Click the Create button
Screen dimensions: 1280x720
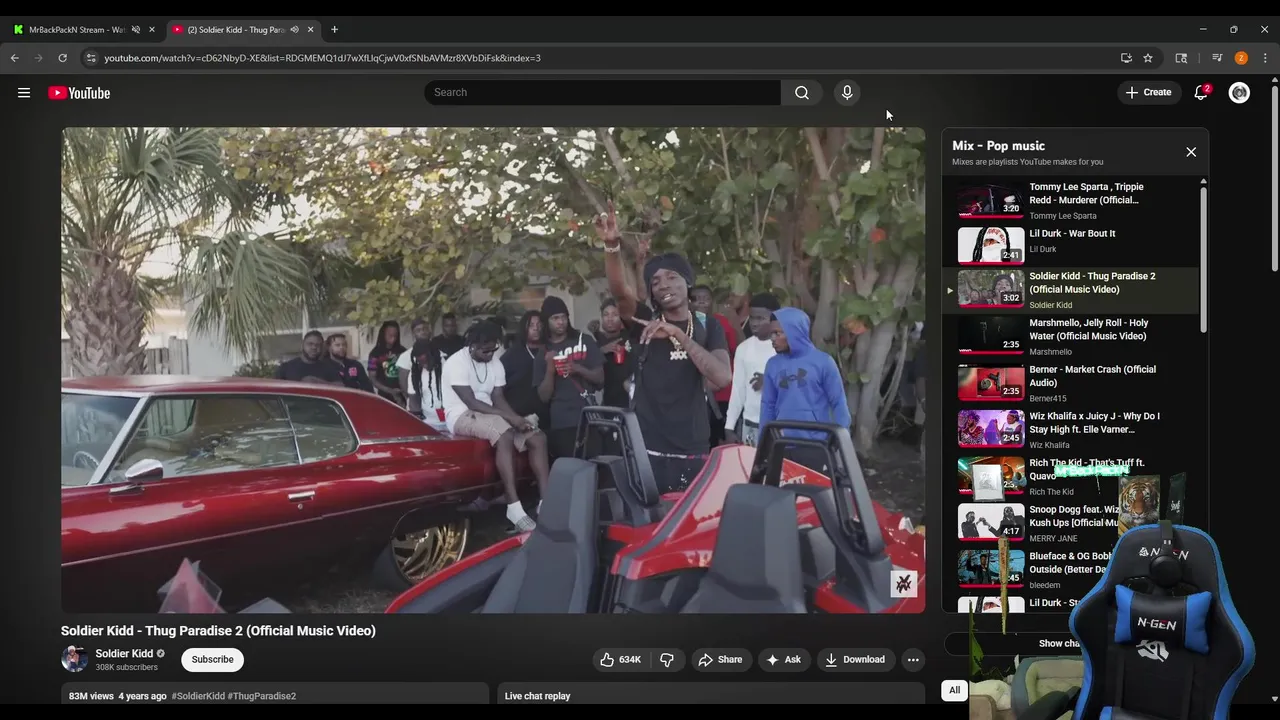(1148, 93)
